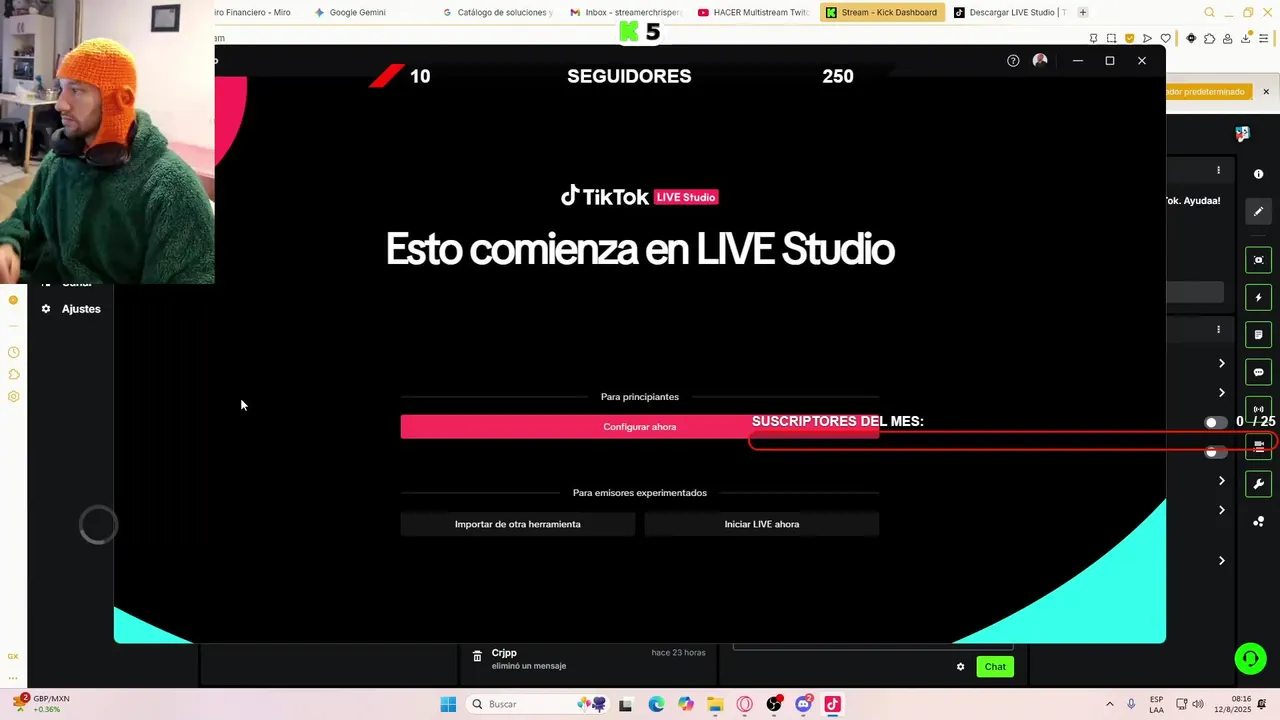Click the GX icon in Opera sidebar

coord(13,656)
